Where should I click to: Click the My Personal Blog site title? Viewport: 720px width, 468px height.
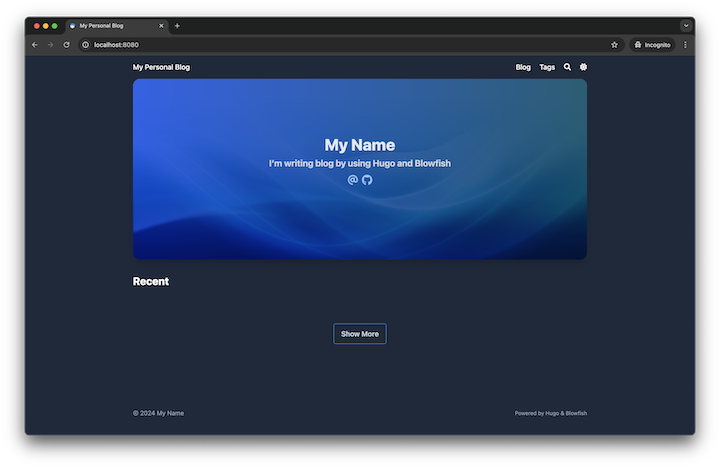coord(161,67)
